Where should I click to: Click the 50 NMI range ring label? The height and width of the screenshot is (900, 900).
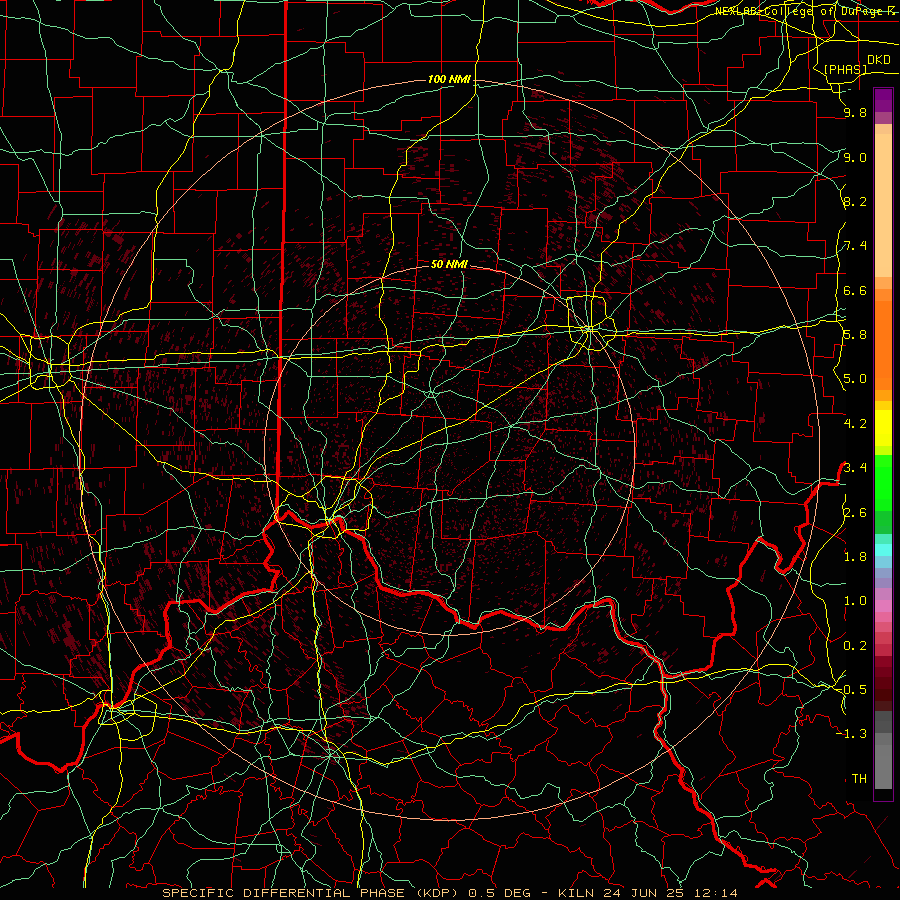(449, 264)
